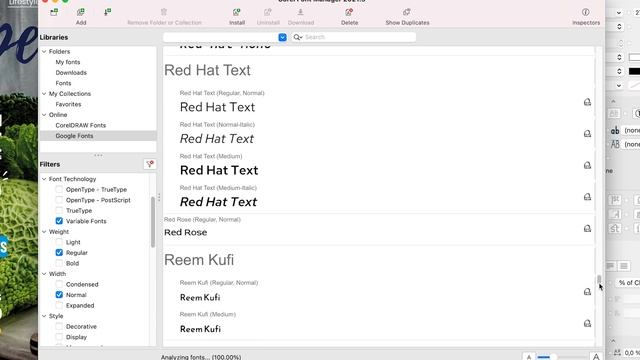Click the font preview size slider
640x360 pixels.
point(562,357)
